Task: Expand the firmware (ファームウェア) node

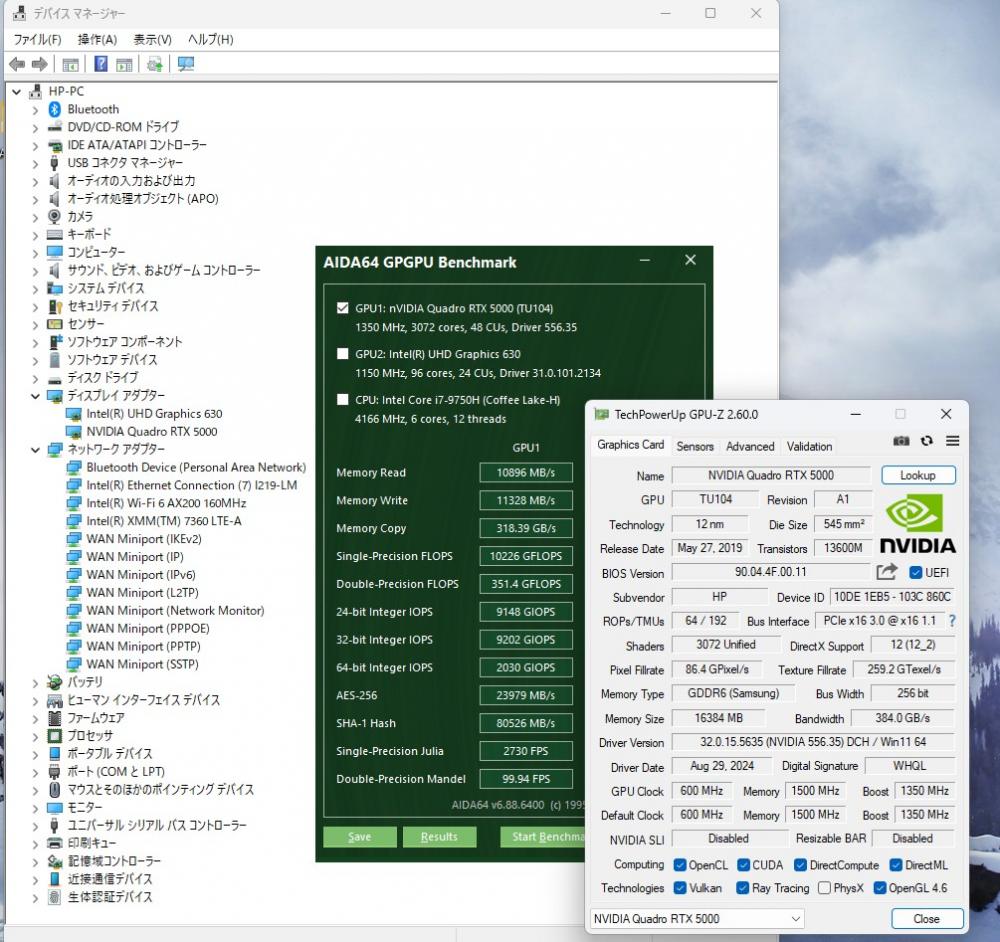Action: (x=35, y=718)
